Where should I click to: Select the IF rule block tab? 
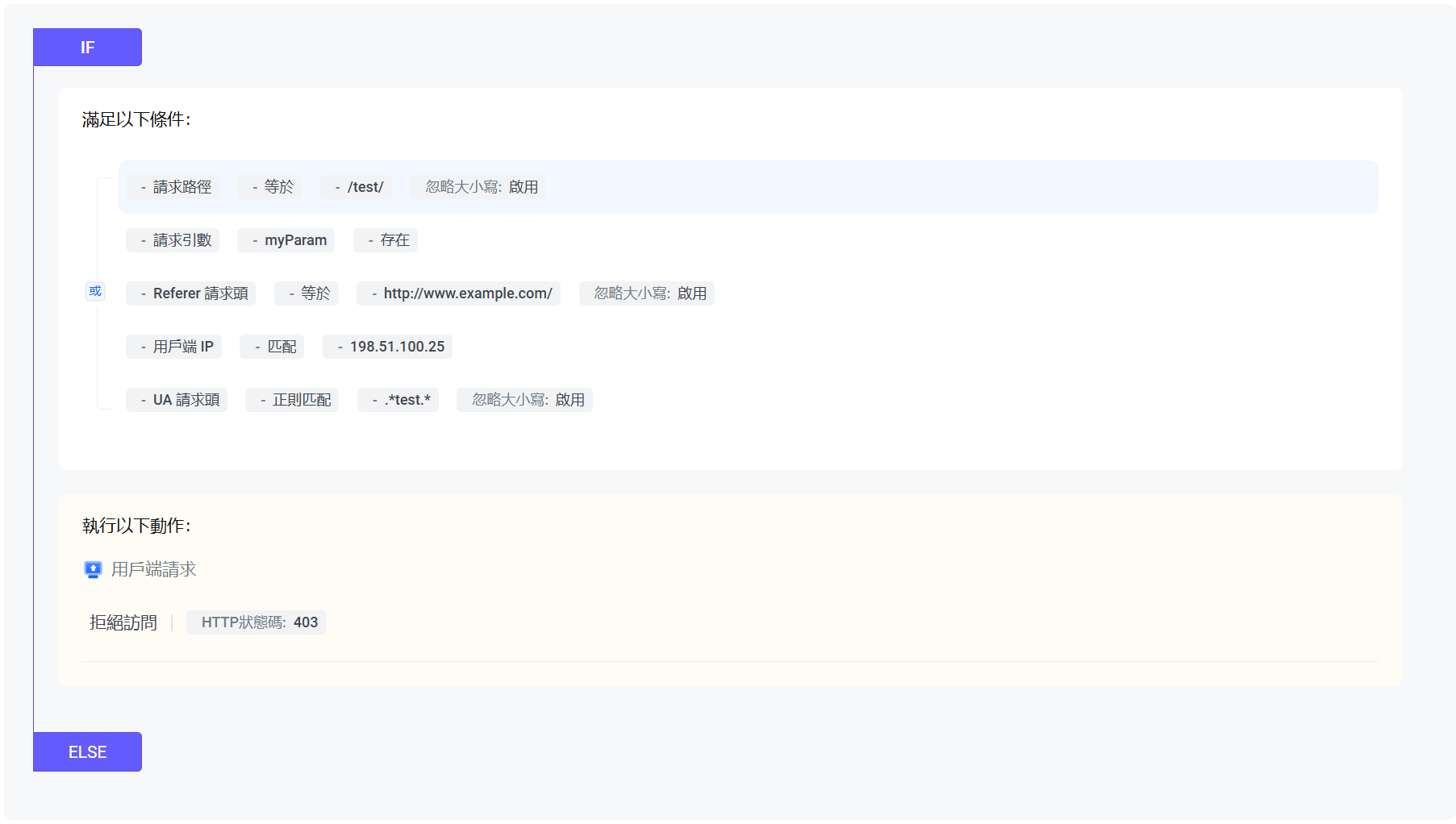(87, 48)
